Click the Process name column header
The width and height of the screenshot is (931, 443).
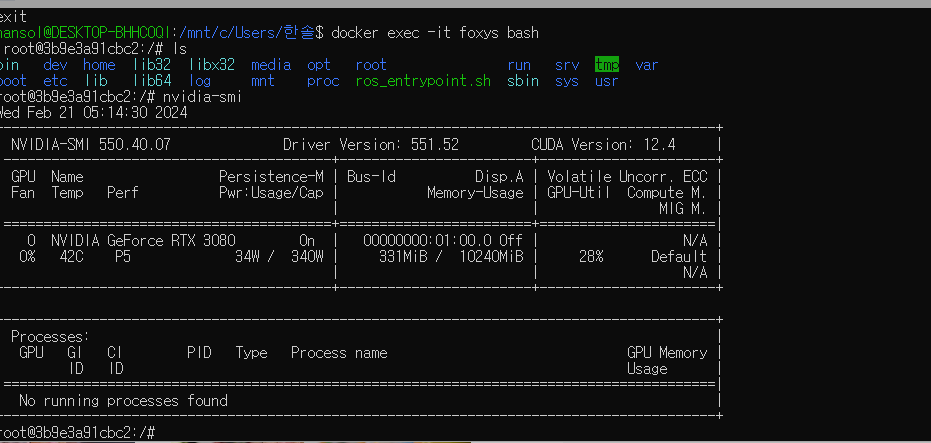339,353
